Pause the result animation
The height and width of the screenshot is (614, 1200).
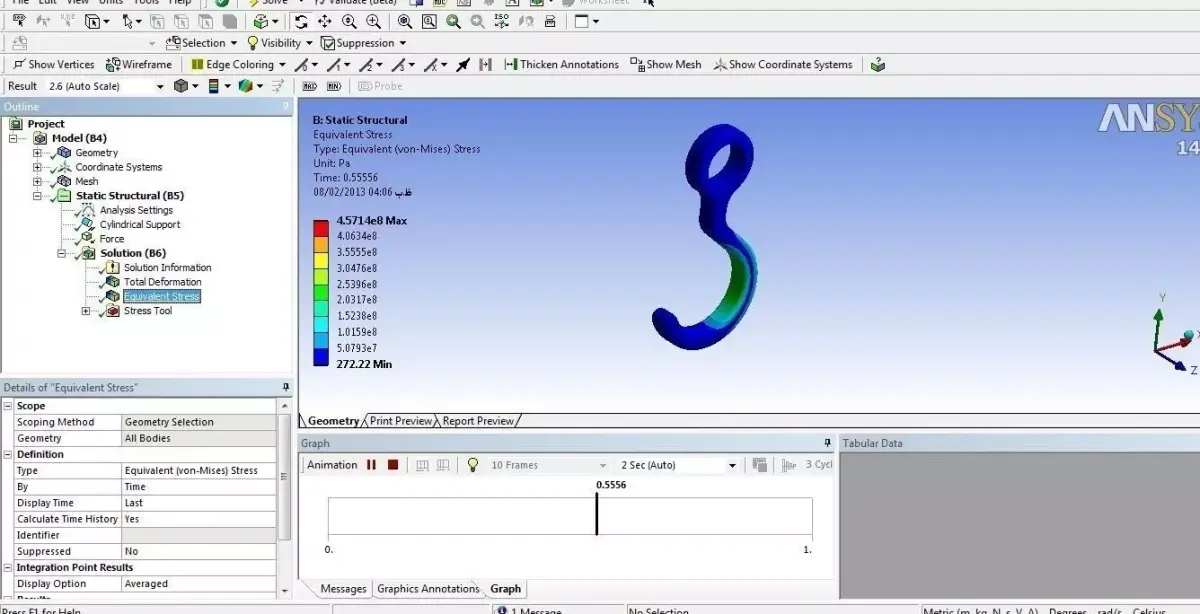372,465
